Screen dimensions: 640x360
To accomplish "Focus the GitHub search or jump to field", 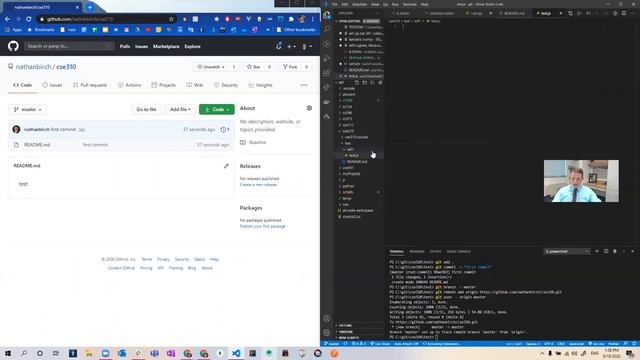I will (69, 46).
